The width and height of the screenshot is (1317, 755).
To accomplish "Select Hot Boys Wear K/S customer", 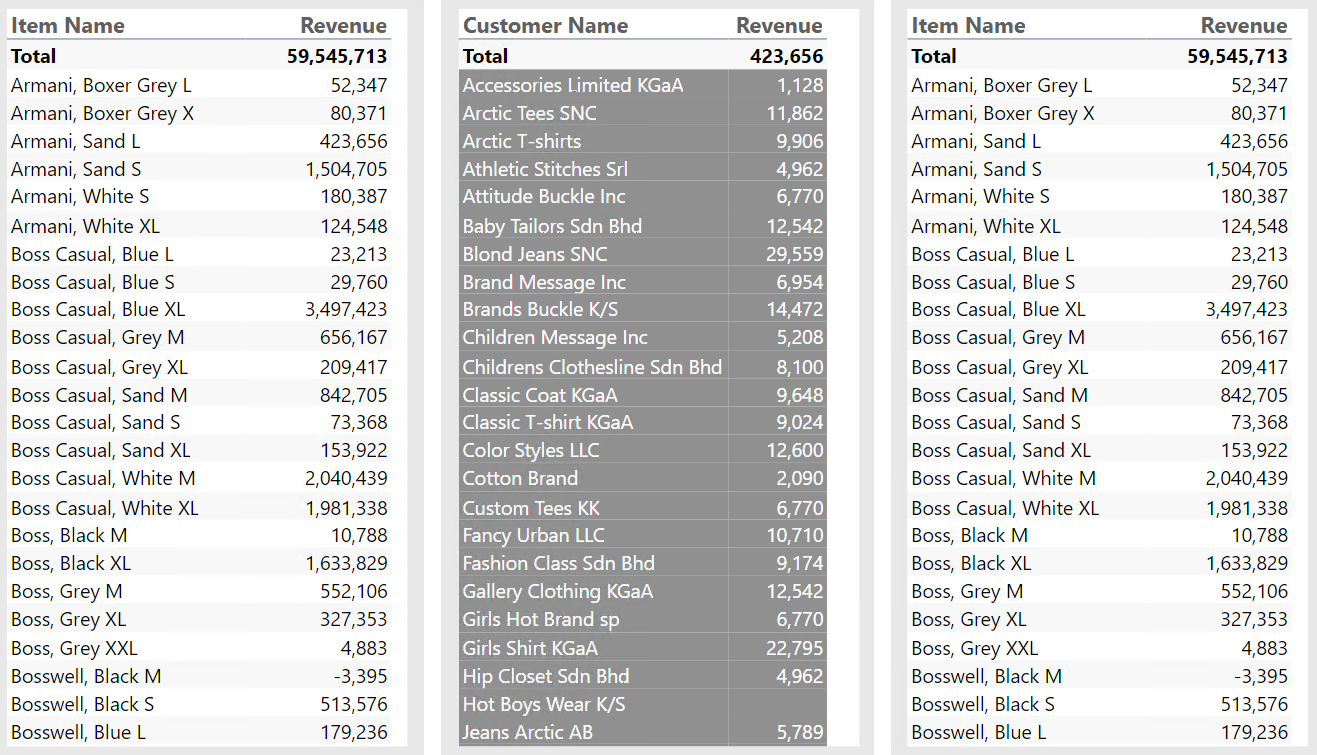I will 544,704.
